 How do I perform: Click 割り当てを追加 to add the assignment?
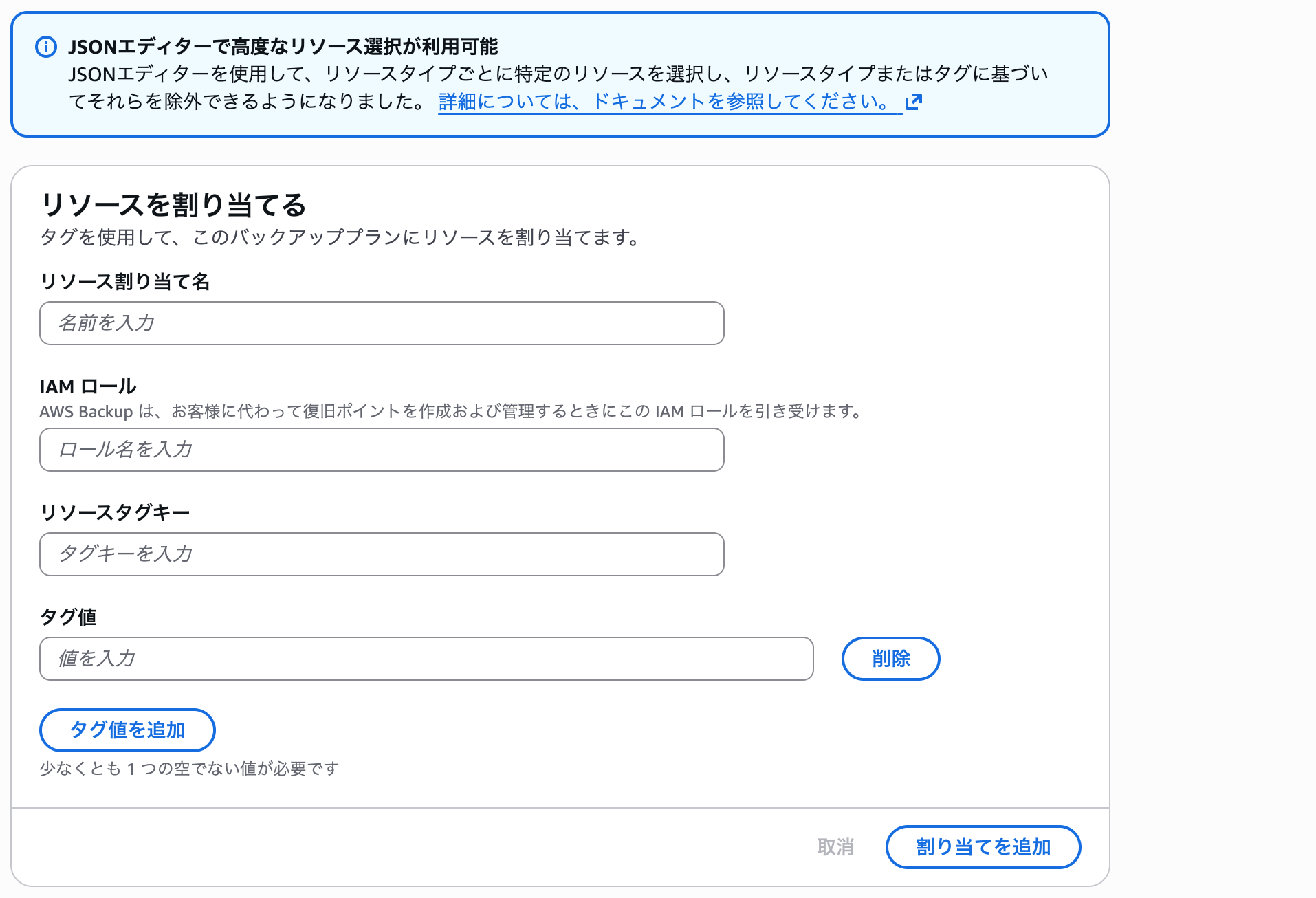(x=983, y=847)
